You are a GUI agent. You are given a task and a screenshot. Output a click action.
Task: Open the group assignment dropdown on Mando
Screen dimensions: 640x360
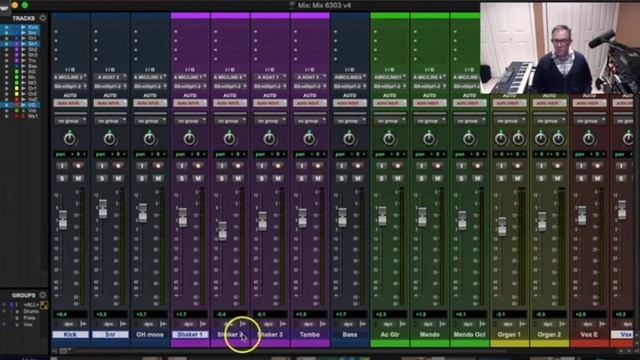tap(430, 121)
